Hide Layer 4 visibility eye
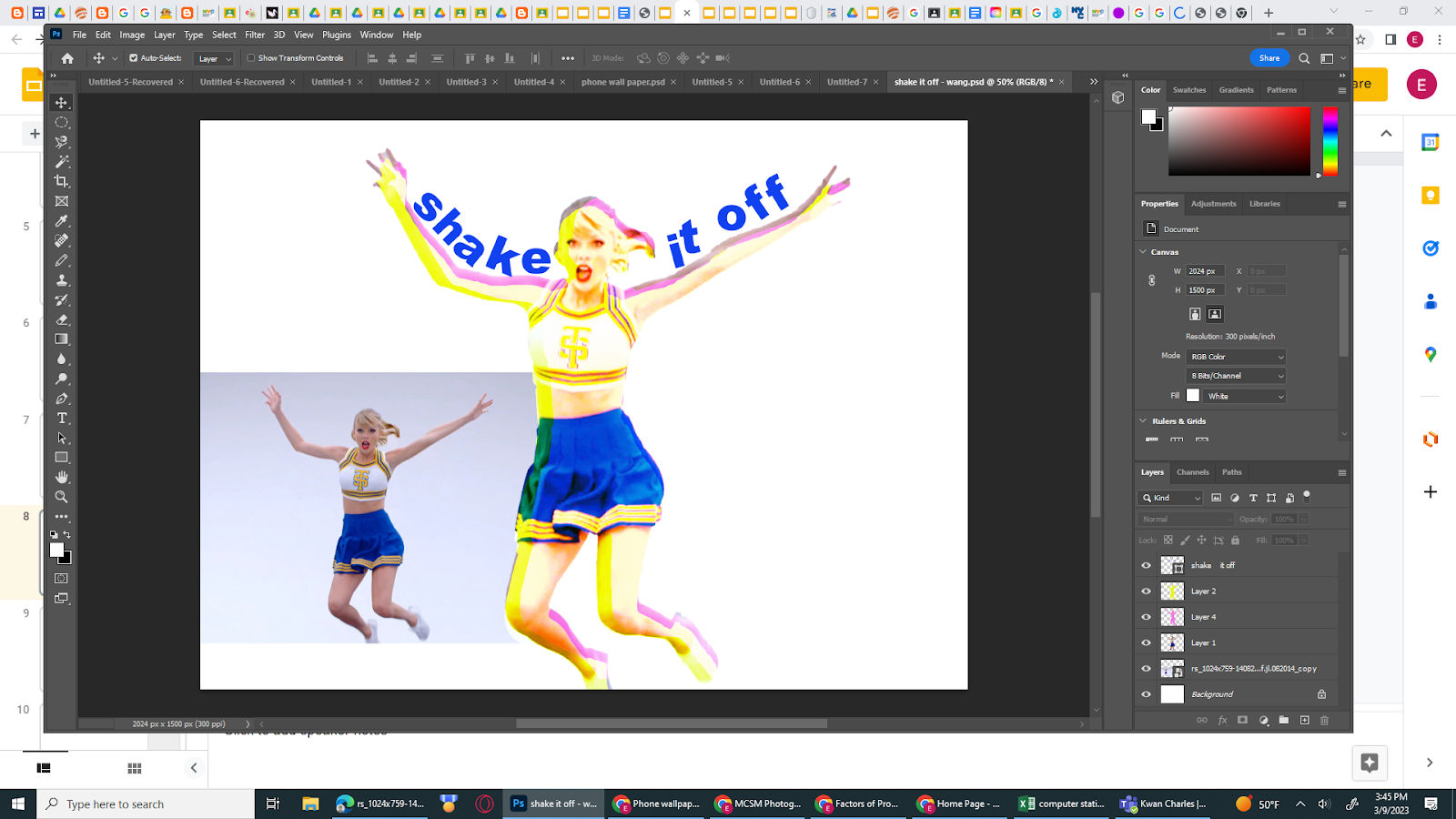The width and height of the screenshot is (1456, 819). tap(1147, 617)
